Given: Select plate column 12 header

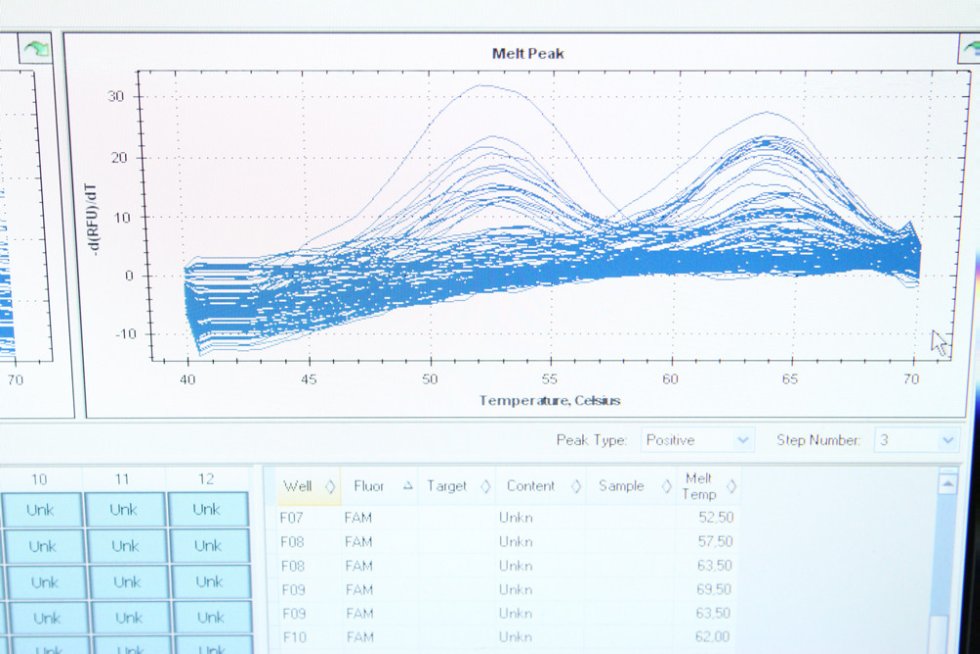Looking at the screenshot, I should [x=206, y=479].
